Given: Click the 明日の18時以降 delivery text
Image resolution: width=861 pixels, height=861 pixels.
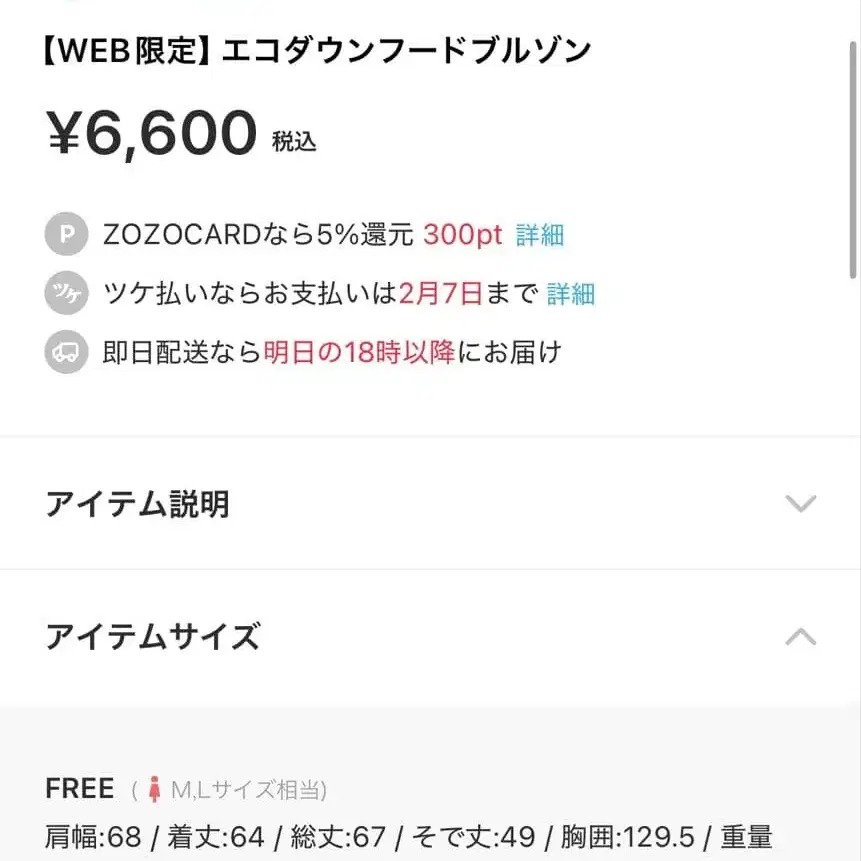Looking at the screenshot, I should [362, 352].
